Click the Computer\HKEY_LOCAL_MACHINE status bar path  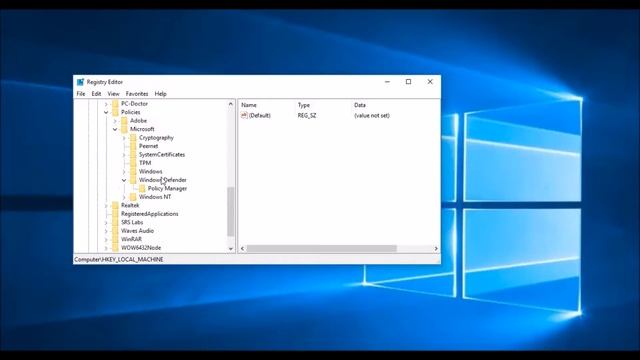(119, 259)
